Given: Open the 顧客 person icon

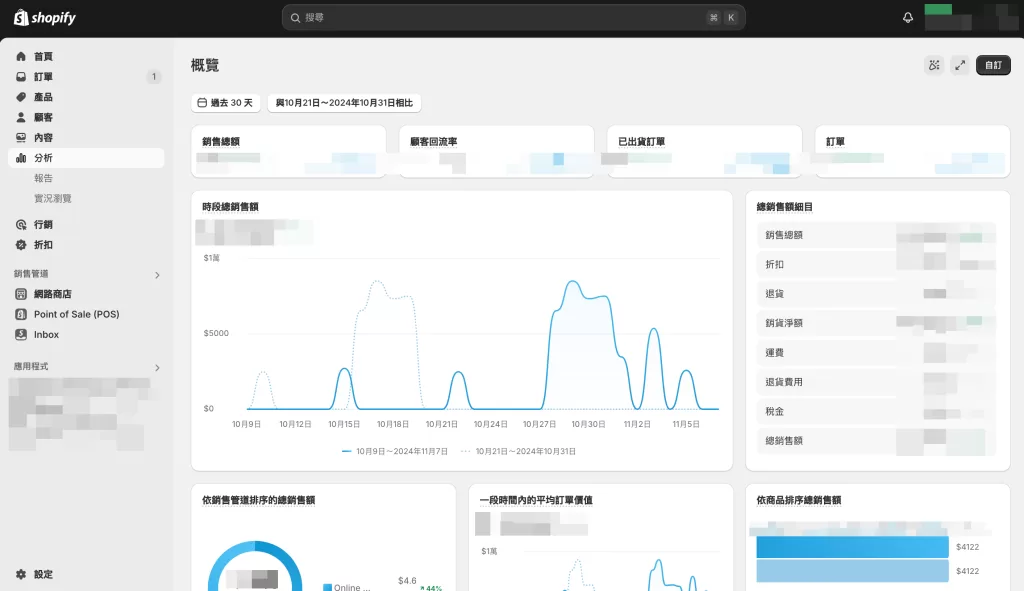Looking at the screenshot, I should [21, 117].
